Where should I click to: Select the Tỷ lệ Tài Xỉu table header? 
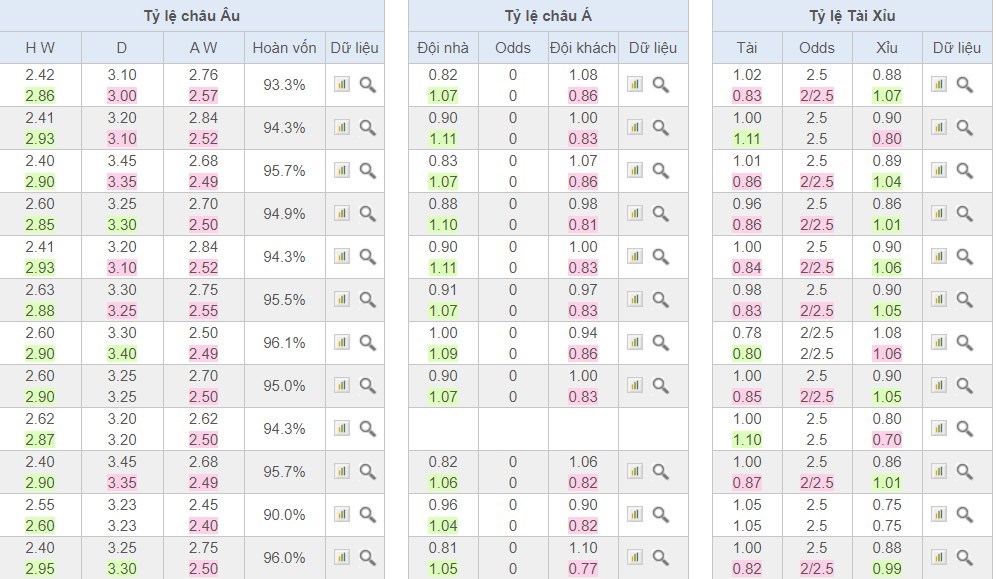click(853, 16)
